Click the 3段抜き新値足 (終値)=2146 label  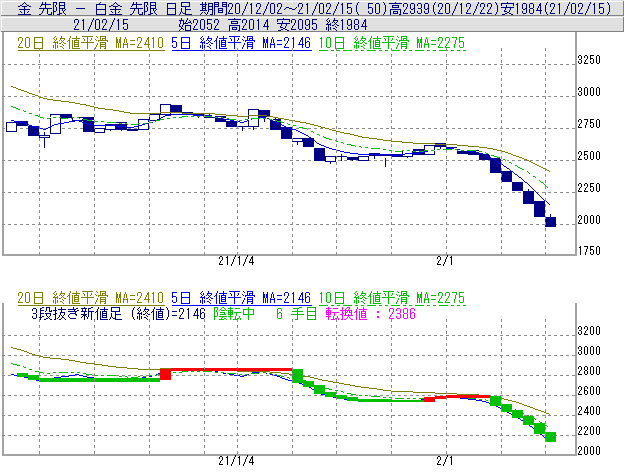click(118, 314)
